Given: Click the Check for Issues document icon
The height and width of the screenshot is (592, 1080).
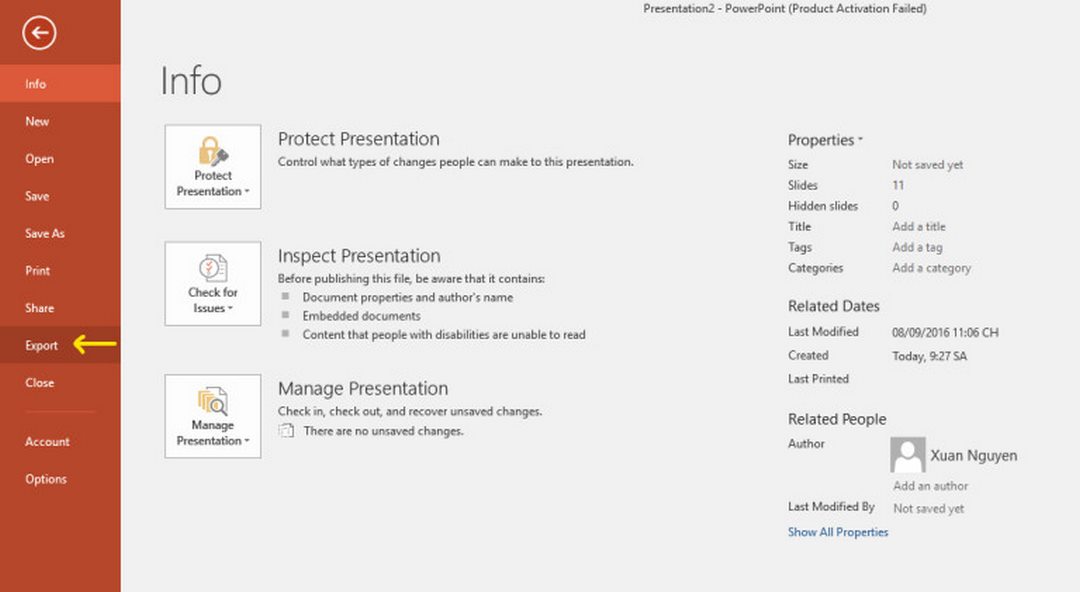Looking at the screenshot, I should (x=213, y=268).
